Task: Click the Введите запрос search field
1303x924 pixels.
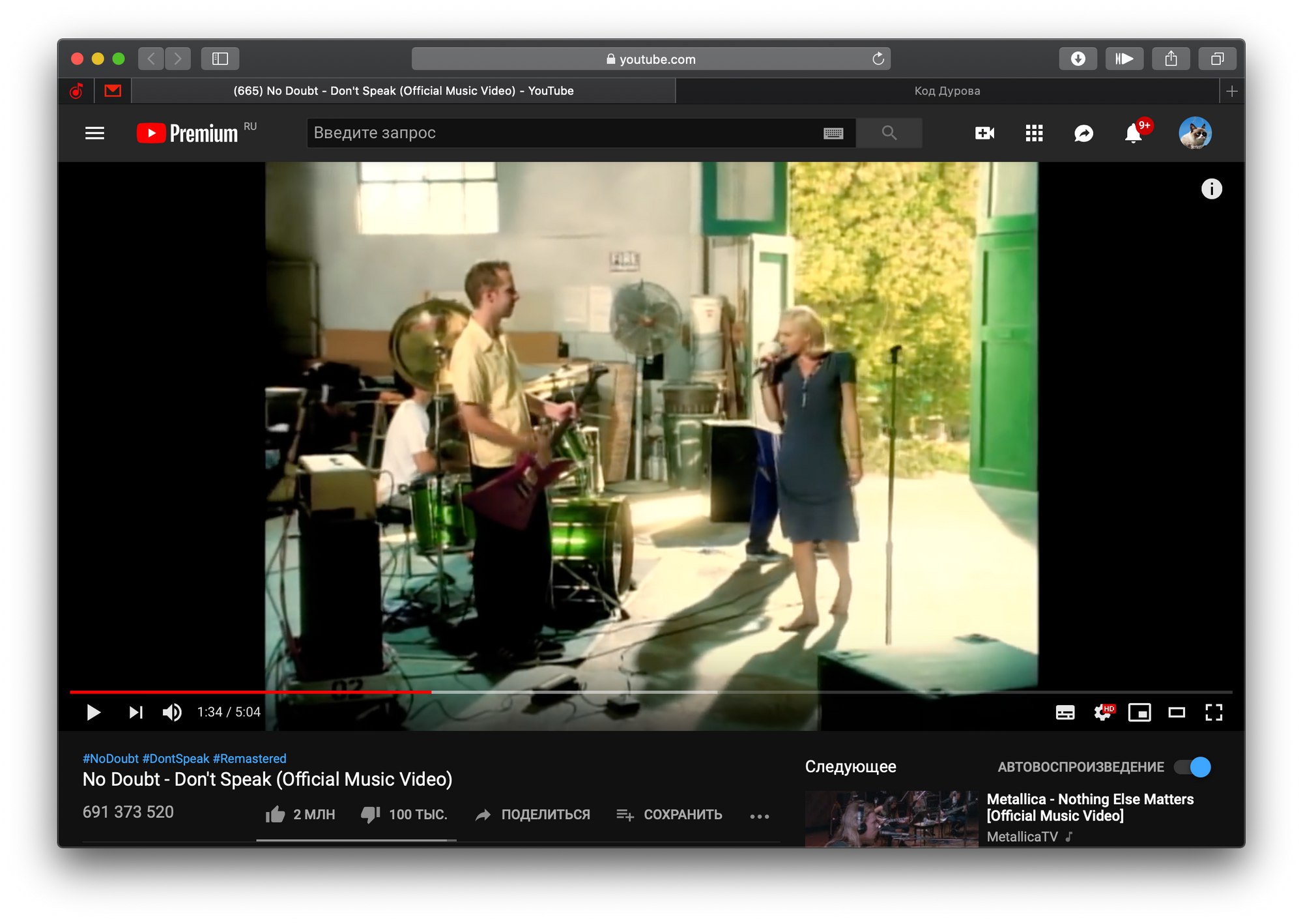Action: (x=560, y=133)
